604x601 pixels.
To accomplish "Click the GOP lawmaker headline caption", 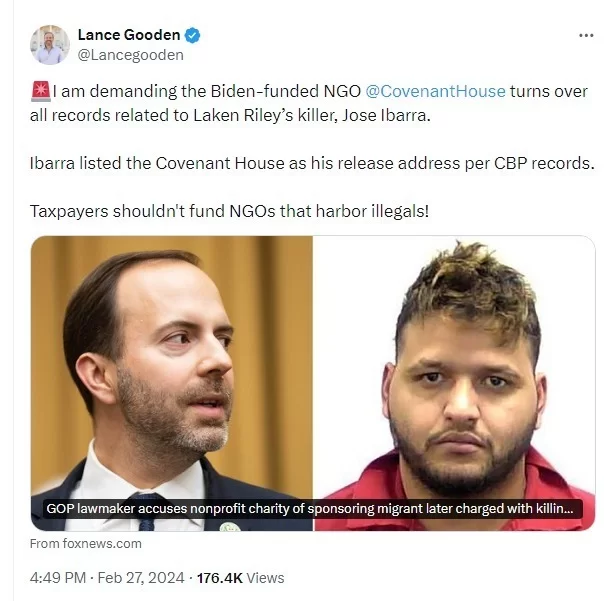I will (310, 509).
